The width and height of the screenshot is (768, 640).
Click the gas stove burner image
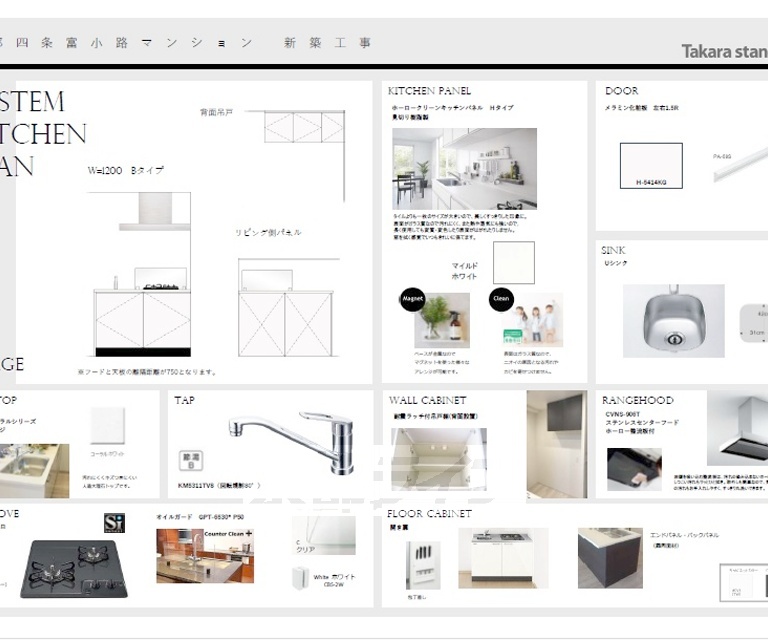point(74,566)
